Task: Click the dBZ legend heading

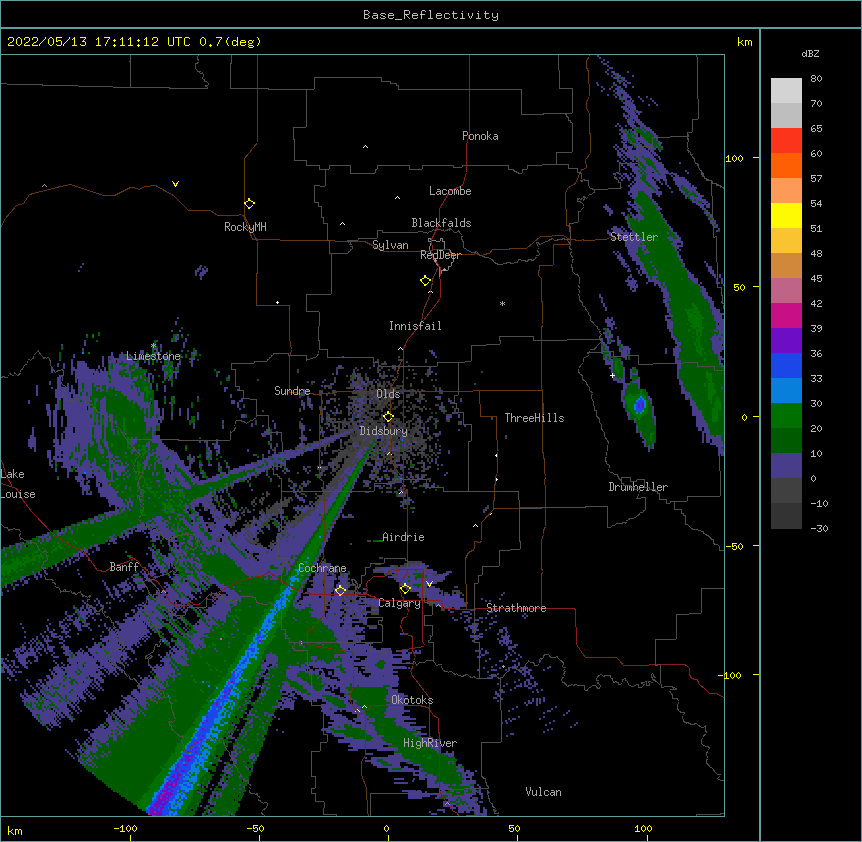Action: [x=810, y=54]
